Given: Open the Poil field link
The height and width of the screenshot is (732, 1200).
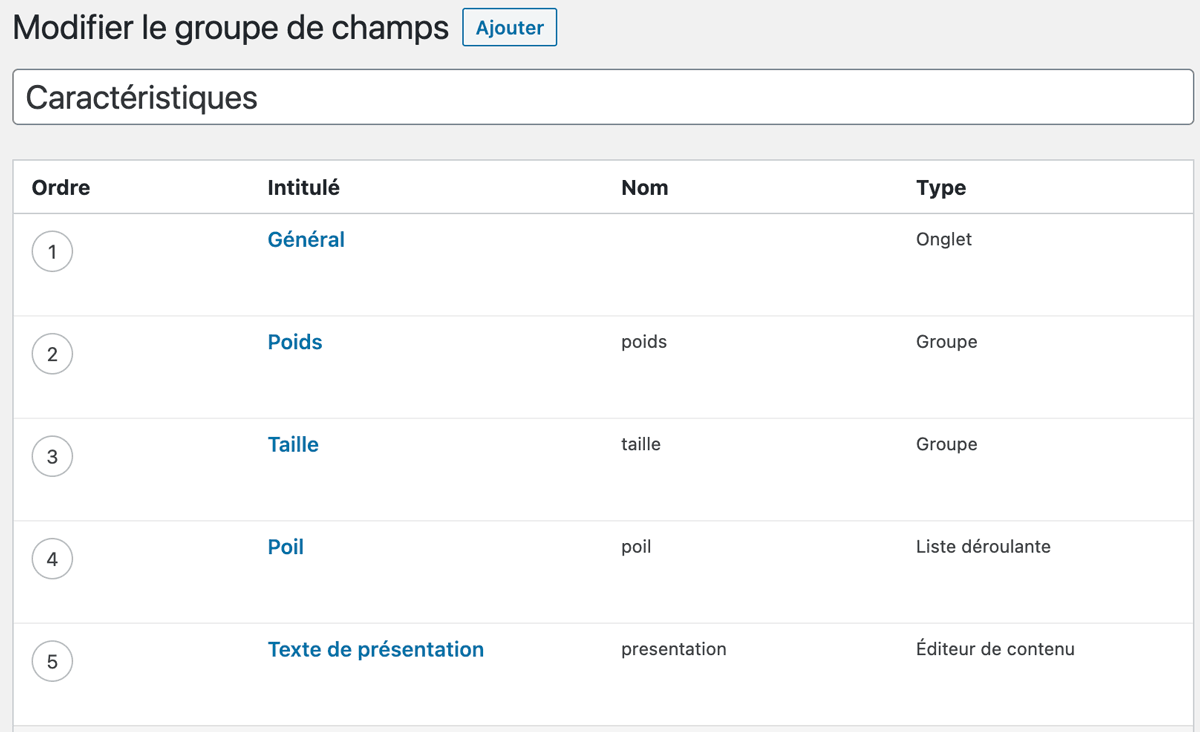Looking at the screenshot, I should pos(286,547).
